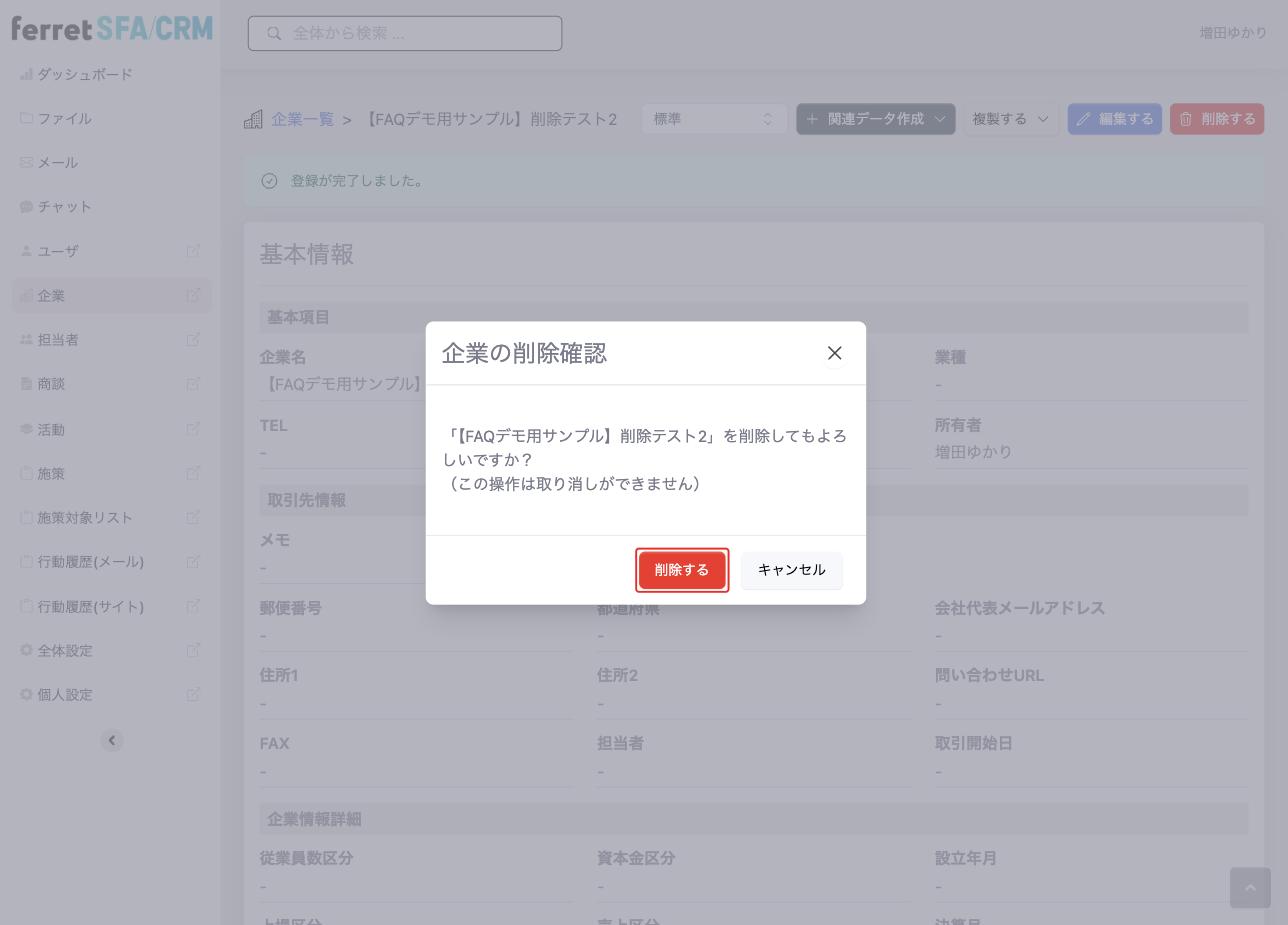This screenshot has height=925, width=1288.
Task: Open ファイル in the sidebar
Action: 64,118
